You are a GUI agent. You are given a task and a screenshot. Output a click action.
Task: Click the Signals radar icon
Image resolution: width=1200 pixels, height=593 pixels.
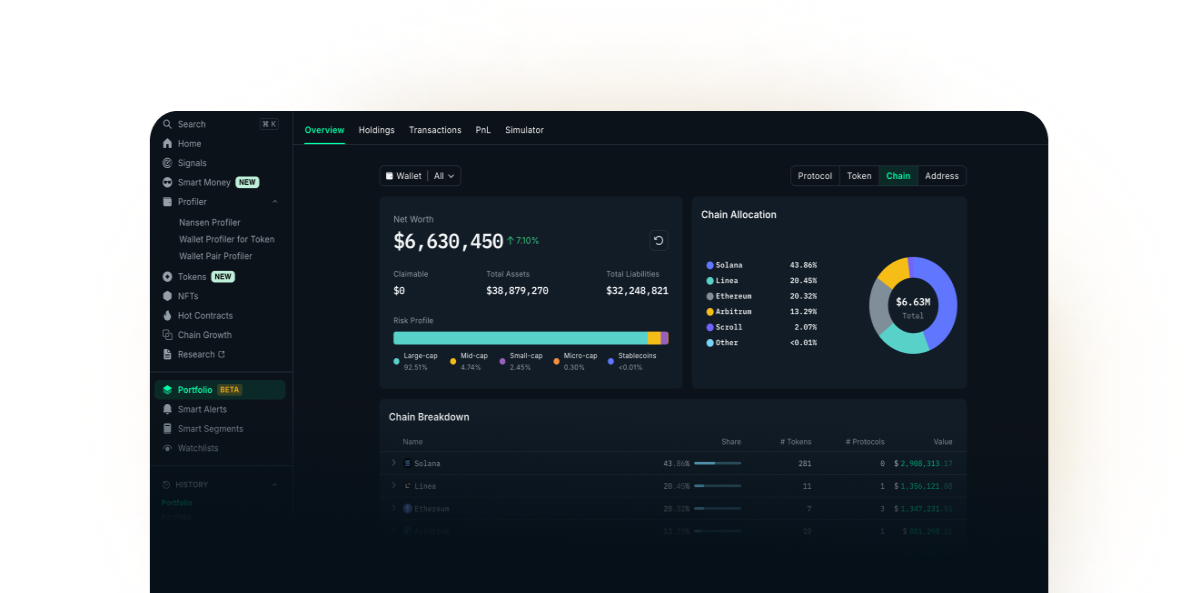coord(167,163)
